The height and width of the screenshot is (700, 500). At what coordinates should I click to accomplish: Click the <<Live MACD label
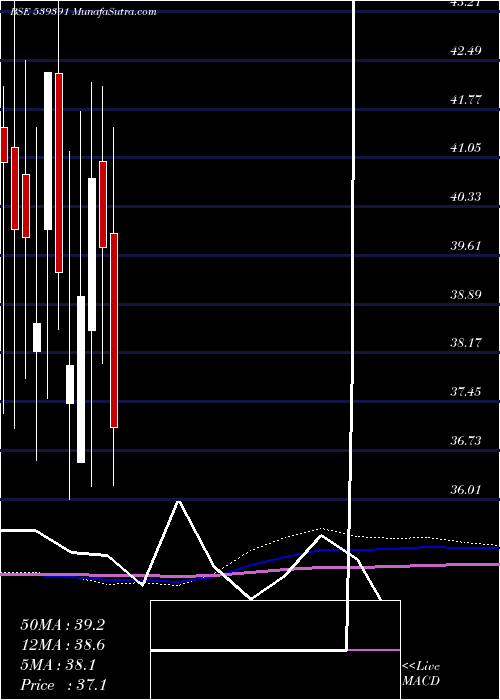coord(421,674)
